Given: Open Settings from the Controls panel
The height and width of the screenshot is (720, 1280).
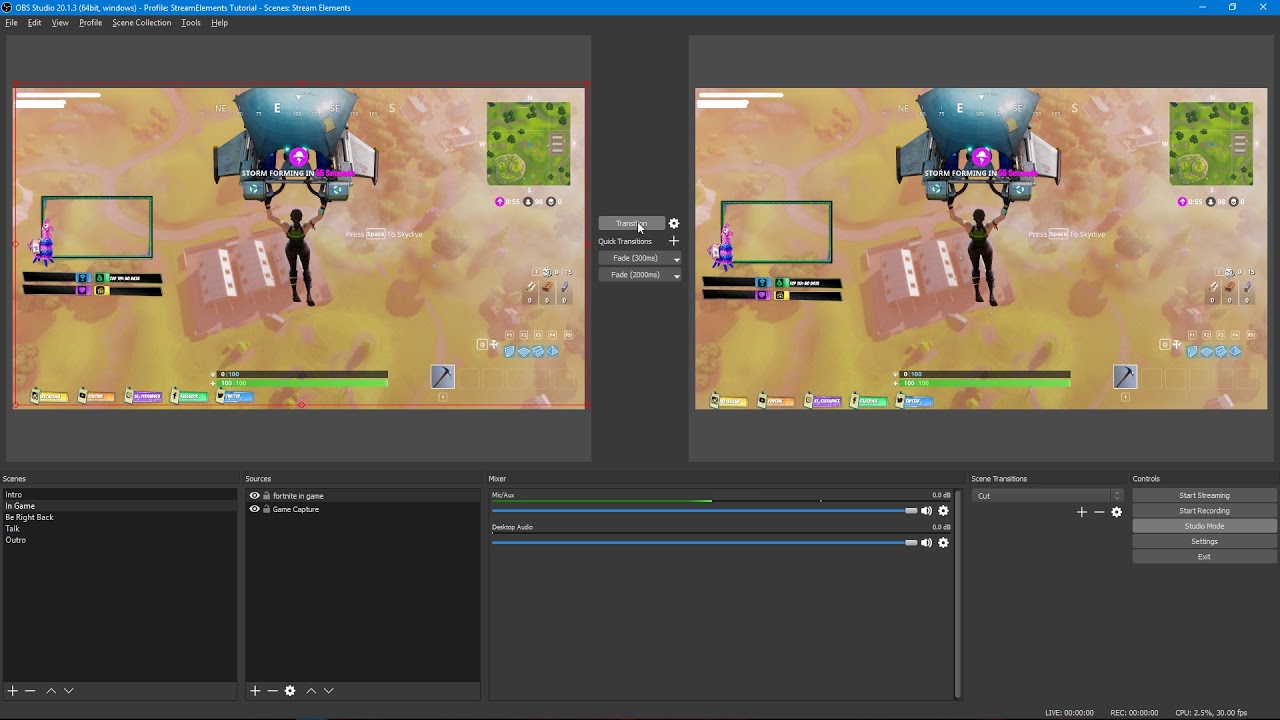Looking at the screenshot, I should pos(1204,541).
